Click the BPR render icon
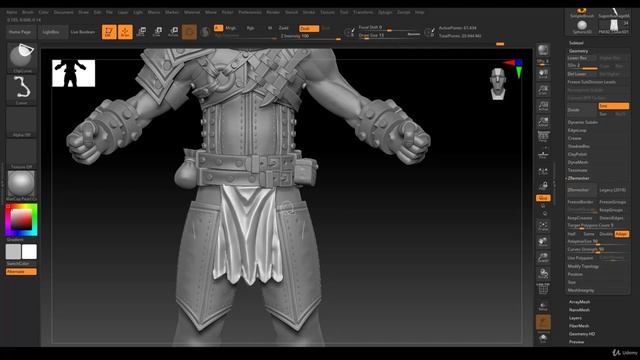Viewport: 640px width, 360px height. point(543,50)
